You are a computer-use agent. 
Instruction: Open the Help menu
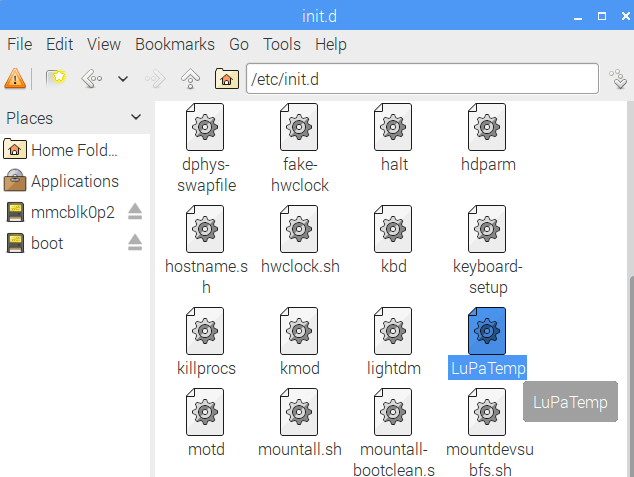pyautogui.click(x=331, y=44)
